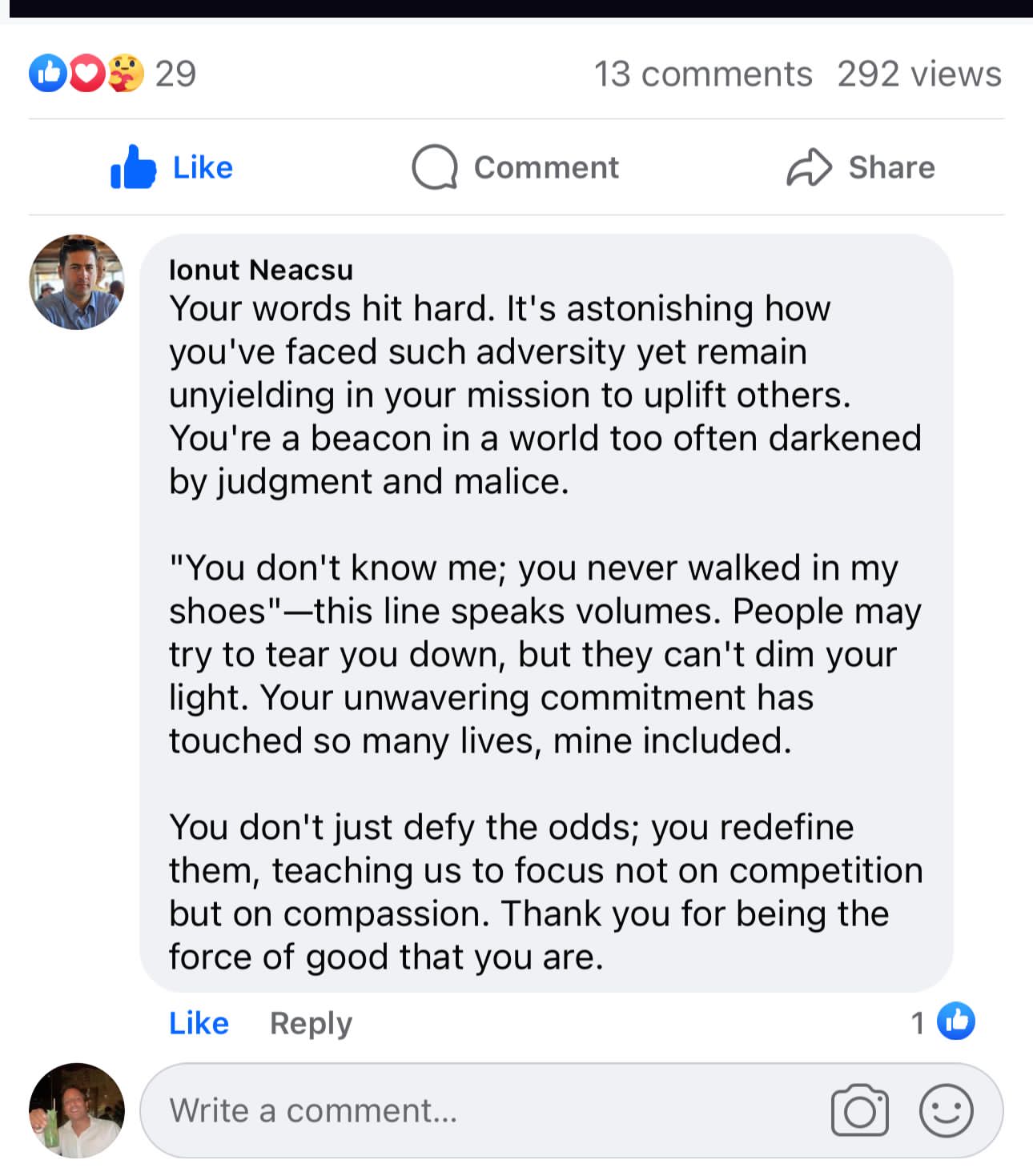
Task: Click the care hug emoji reaction
Action: pyautogui.click(x=125, y=74)
